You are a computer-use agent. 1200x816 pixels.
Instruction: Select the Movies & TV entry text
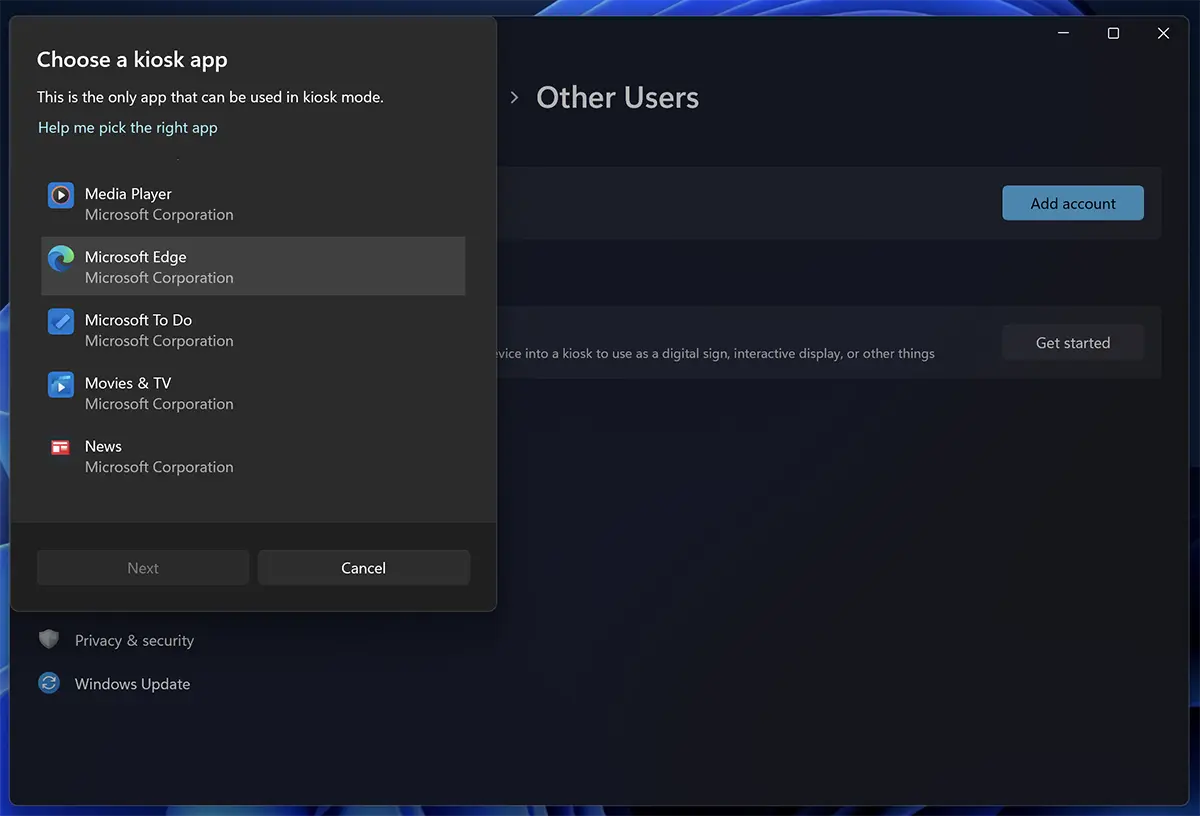(x=128, y=383)
